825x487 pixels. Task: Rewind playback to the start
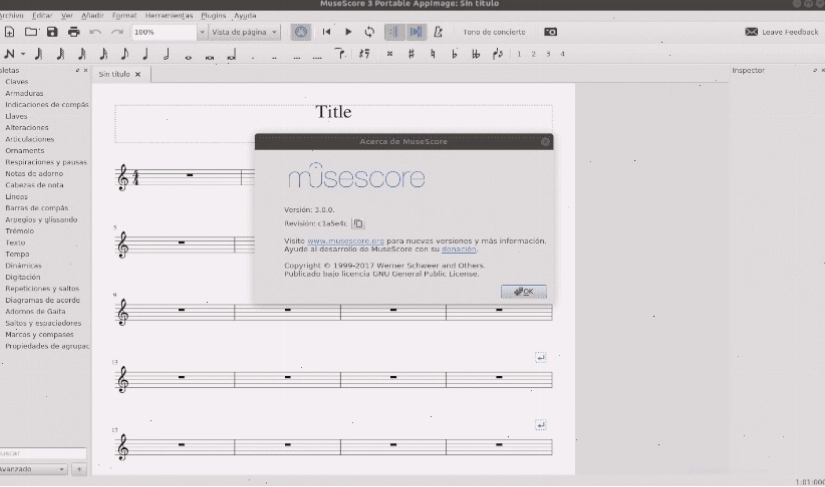coord(326,32)
